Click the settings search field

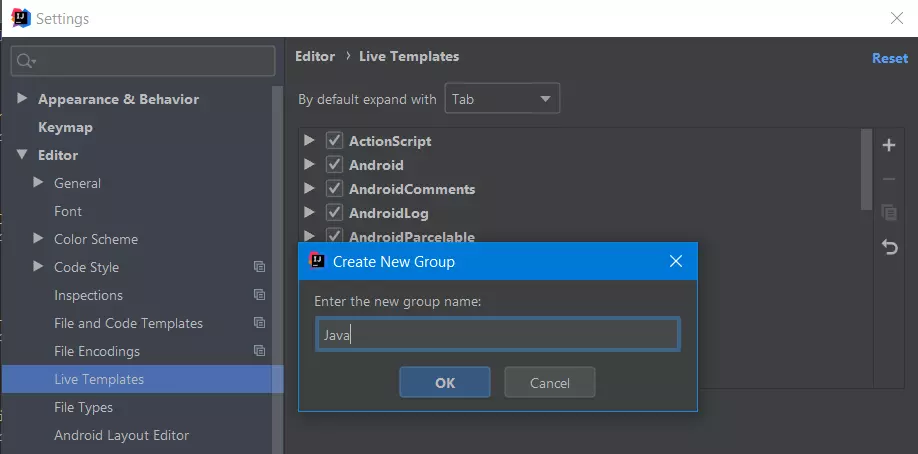143,61
